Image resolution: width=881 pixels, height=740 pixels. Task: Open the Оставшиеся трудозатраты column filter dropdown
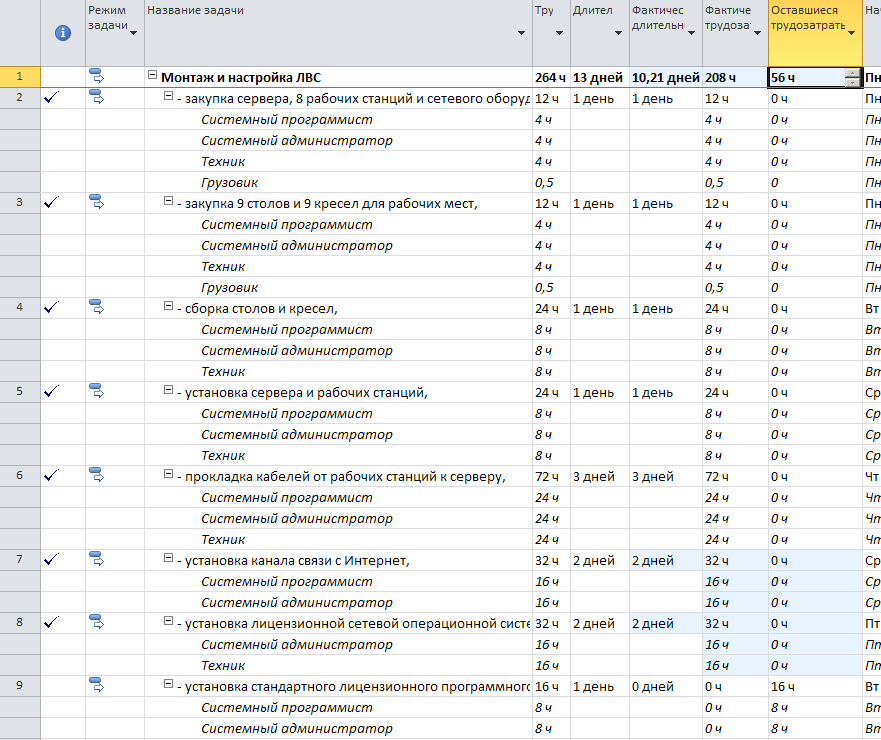point(851,33)
